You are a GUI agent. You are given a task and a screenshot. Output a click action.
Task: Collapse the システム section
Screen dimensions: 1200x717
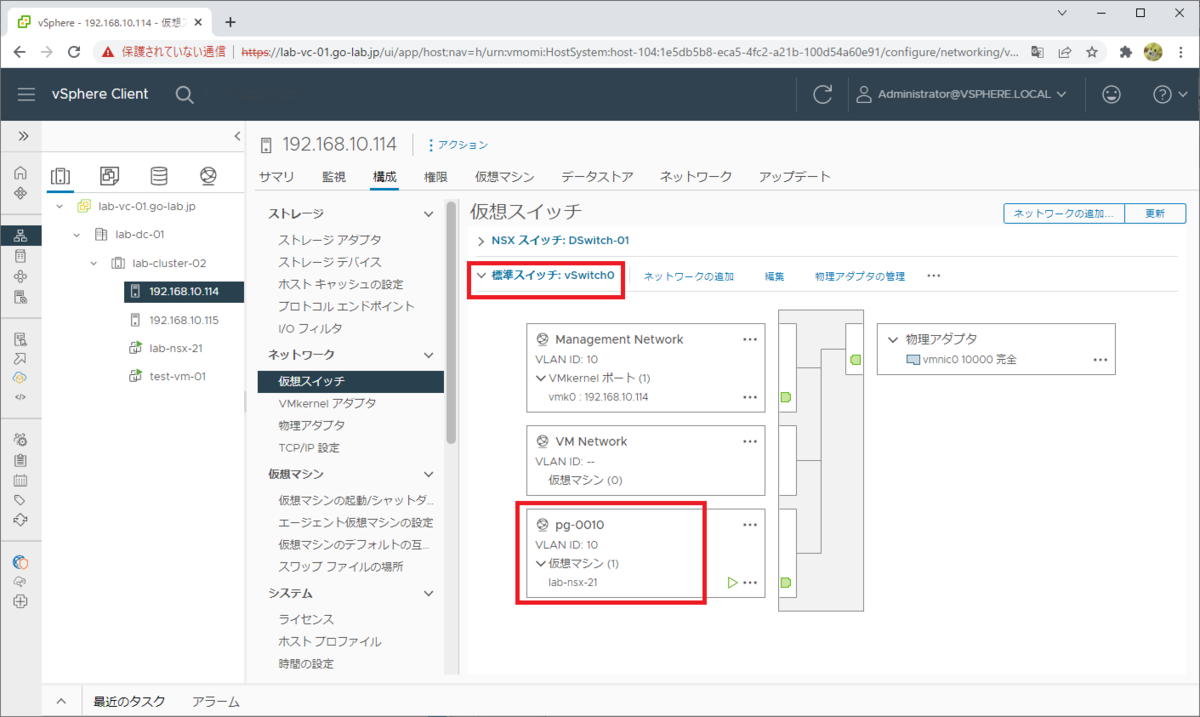429,593
